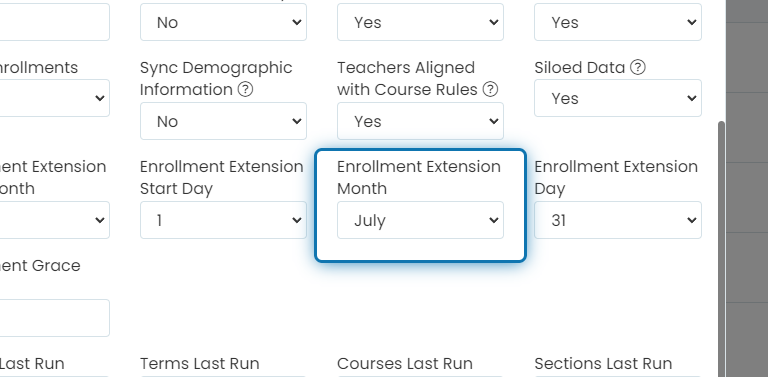Open the top-row dropdown showing No

click(x=223, y=22)
